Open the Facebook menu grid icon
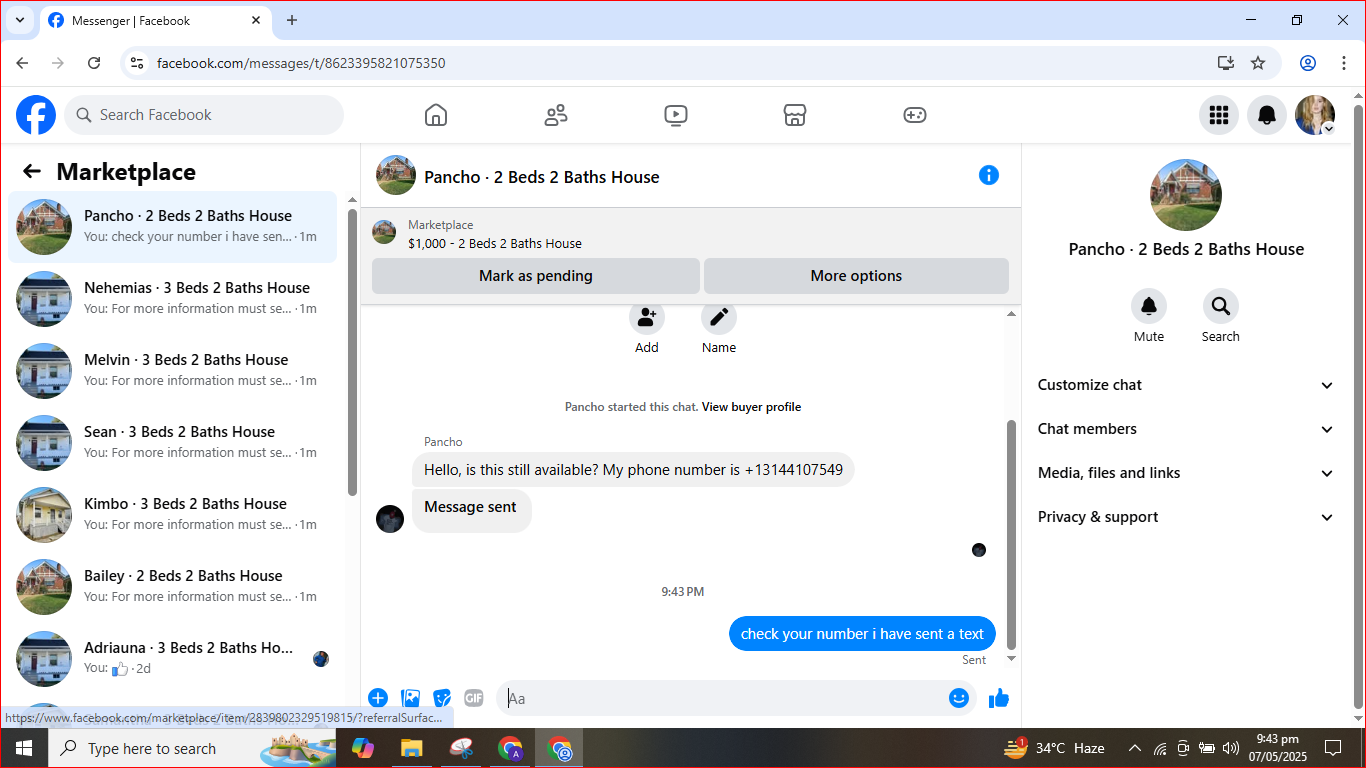 coord(1219,115)
